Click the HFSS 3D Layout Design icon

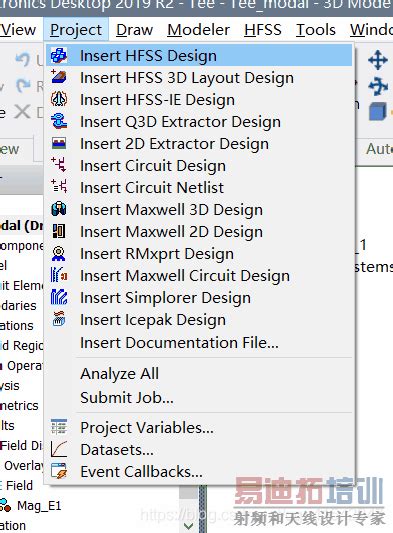pos(59,77)
